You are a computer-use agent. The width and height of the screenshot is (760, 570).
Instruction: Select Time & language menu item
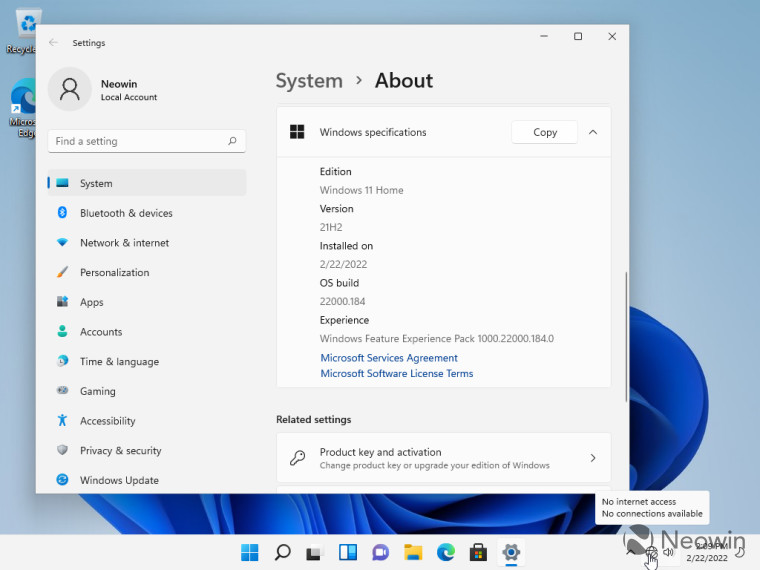[x=119, y=362]
